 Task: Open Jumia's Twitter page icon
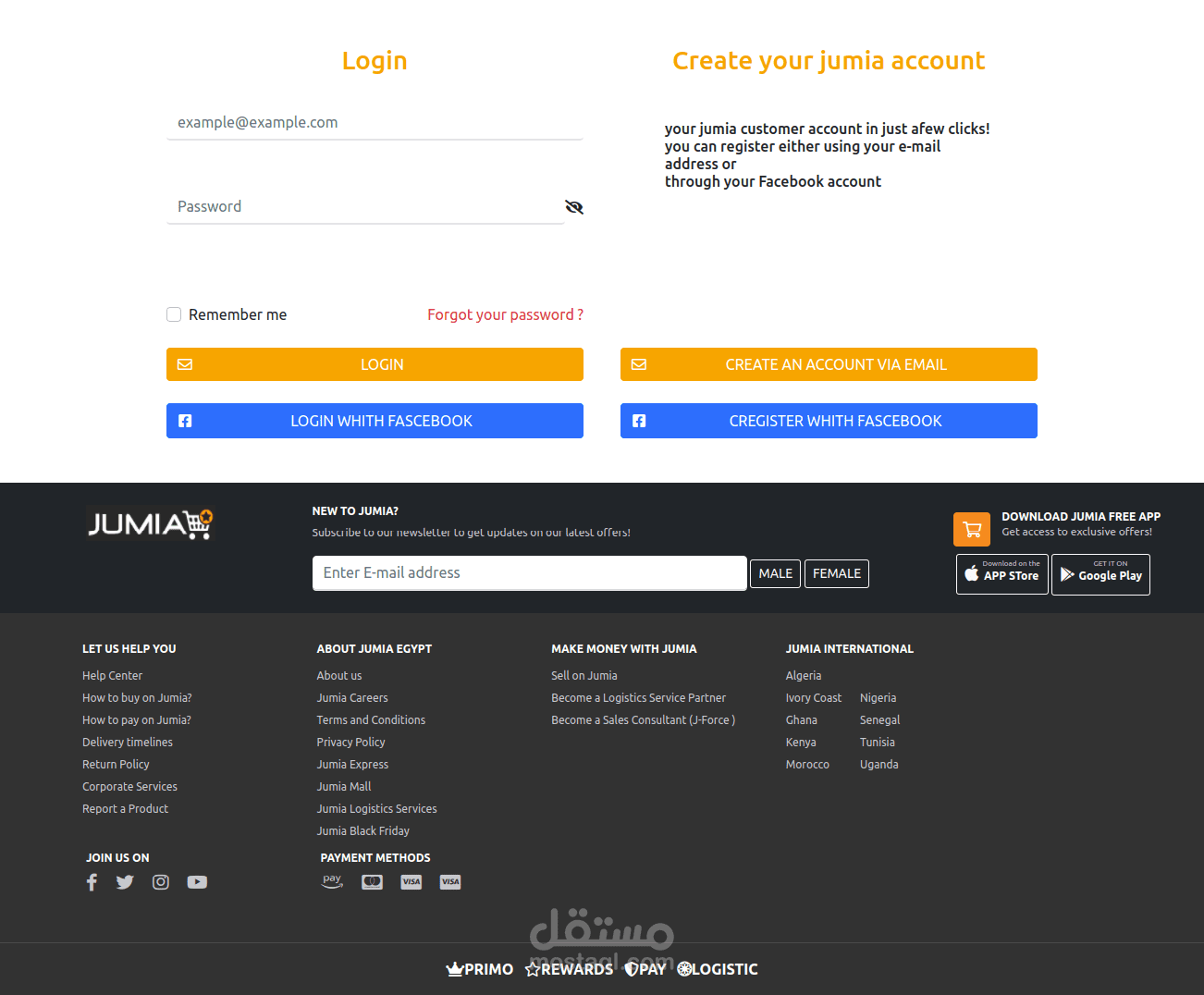125,882
